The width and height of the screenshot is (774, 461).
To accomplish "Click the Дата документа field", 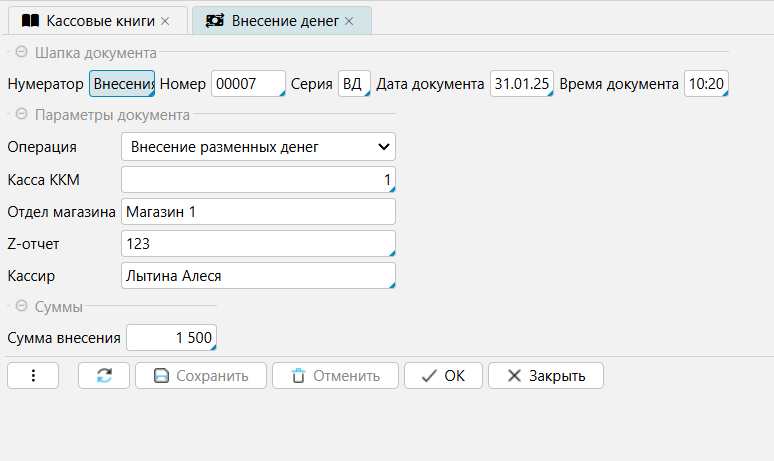I will (x=521, y=84).
